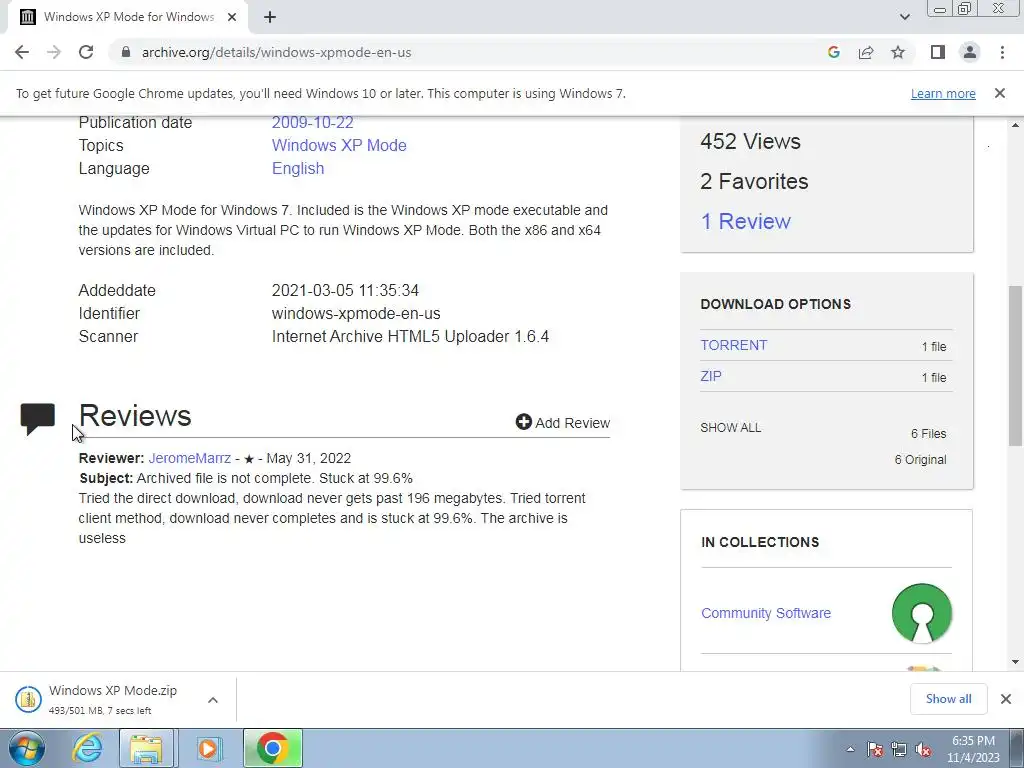Click the Google search icon in address bar
Screen dimensions: 1024x768
(x=833, y=52)
